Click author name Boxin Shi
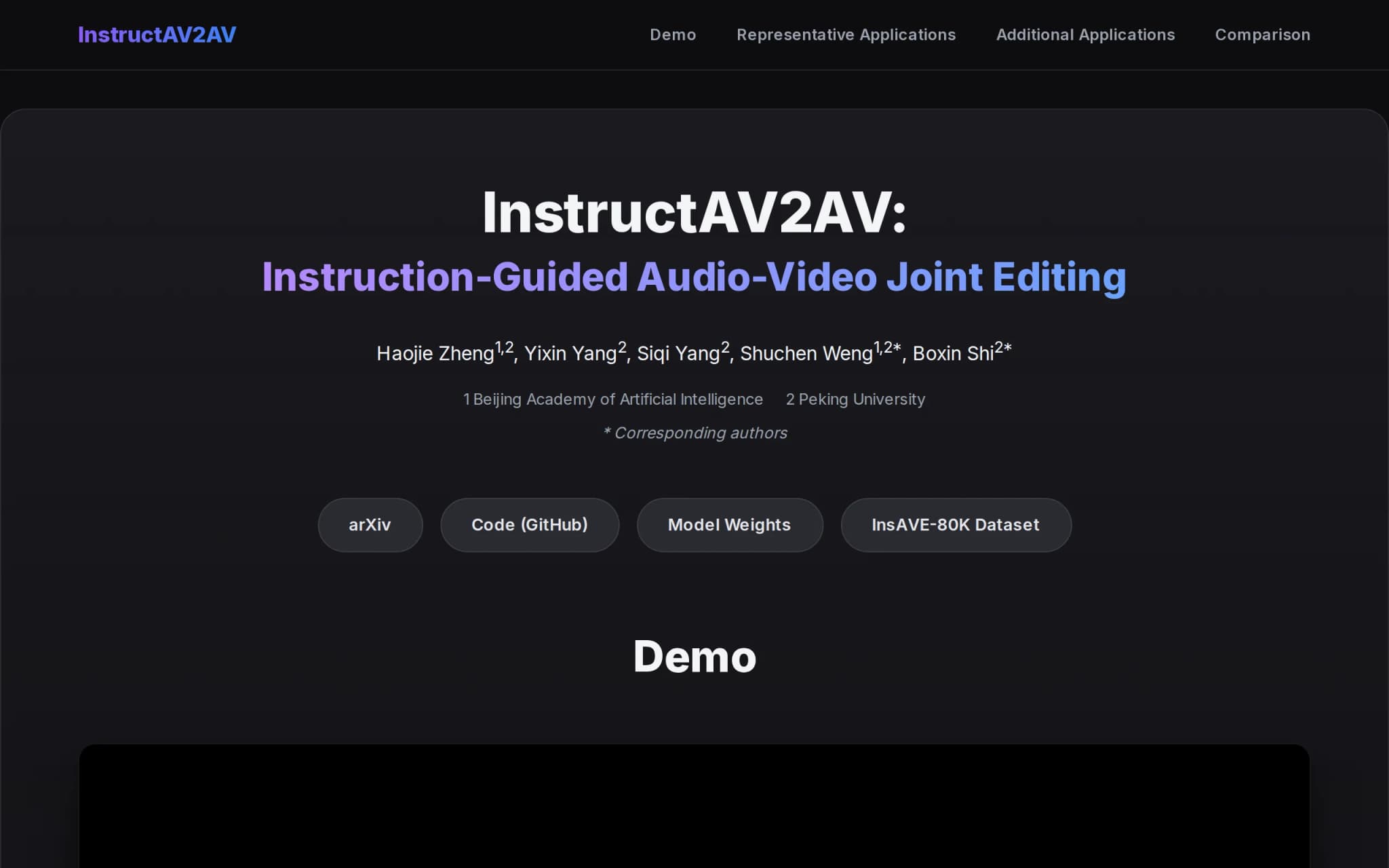Screen dimensions: 1389x868 pyautogui.click(x=953, y=353)
